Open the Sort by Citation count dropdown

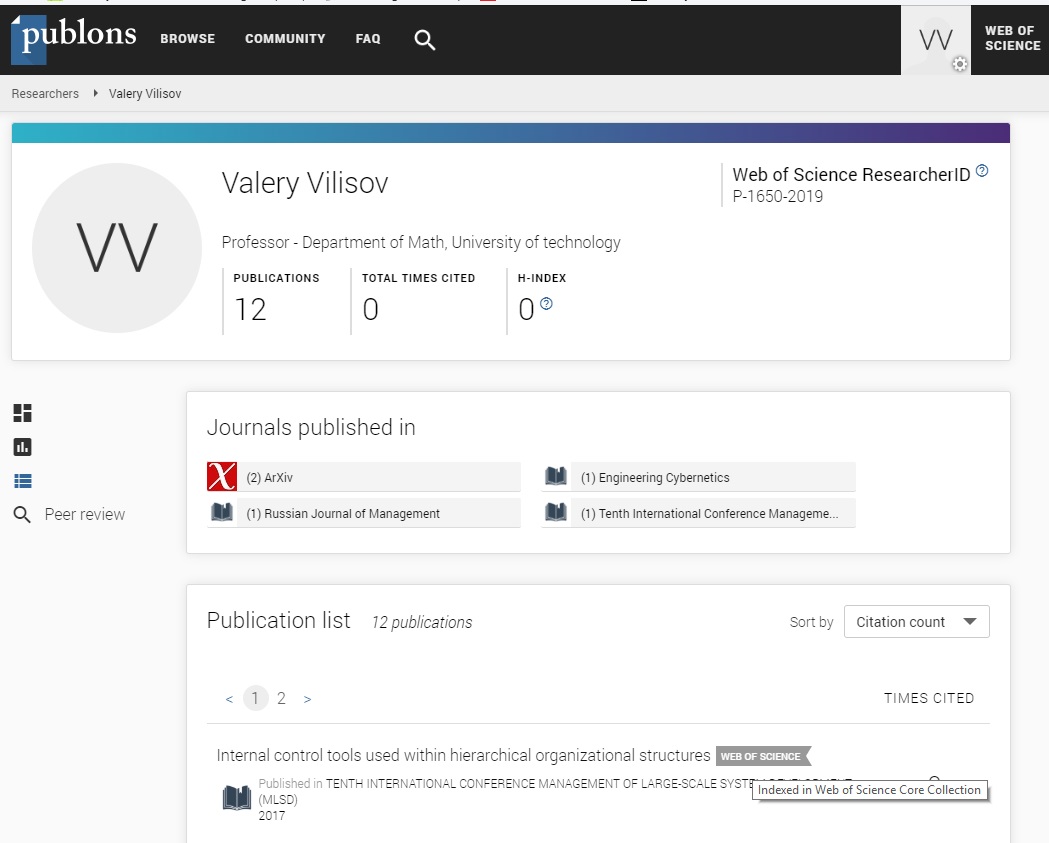pyautogui.click(x=917, y=622)
